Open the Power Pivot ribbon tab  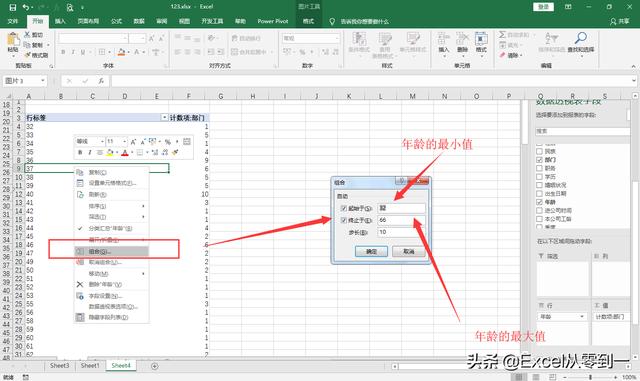click(273, 21)
